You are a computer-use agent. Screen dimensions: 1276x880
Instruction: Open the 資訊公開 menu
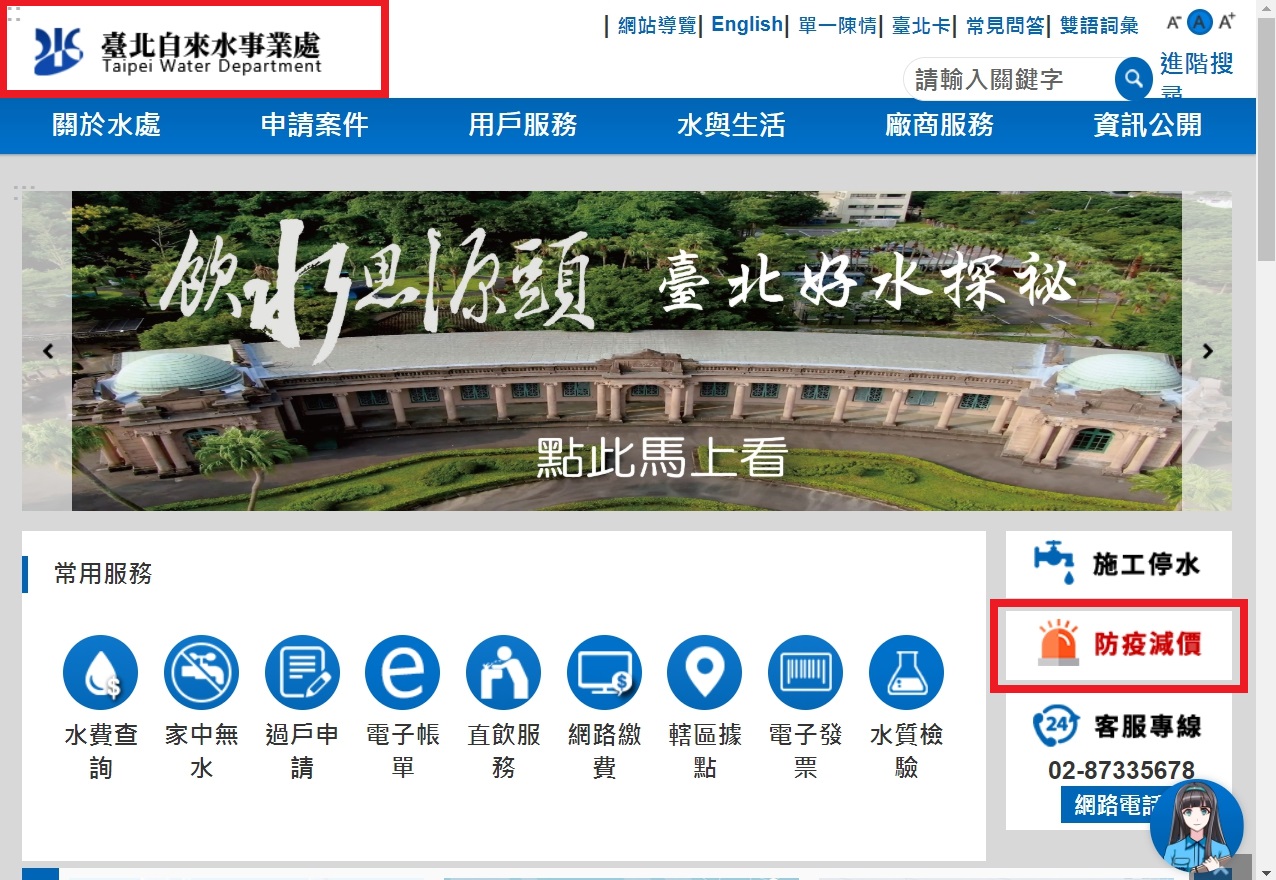1147,126
